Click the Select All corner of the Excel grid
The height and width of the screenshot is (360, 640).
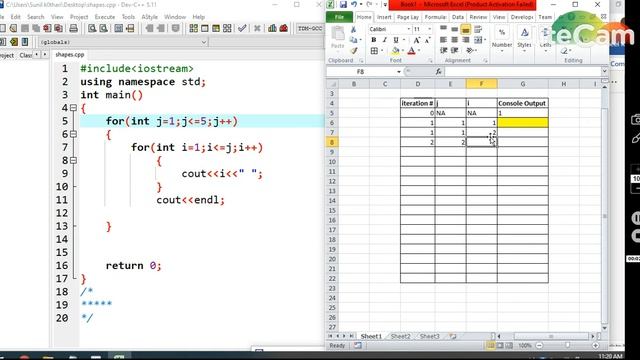pyautogui.click(x=333, y=84)
